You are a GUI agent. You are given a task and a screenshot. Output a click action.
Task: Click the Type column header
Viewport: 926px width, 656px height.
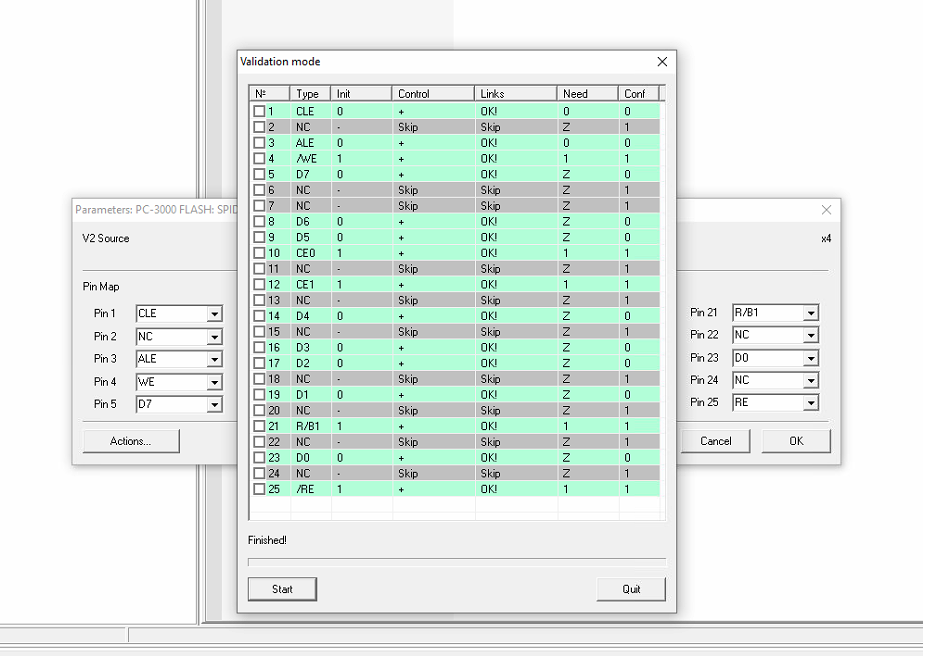tap(310, 94)
